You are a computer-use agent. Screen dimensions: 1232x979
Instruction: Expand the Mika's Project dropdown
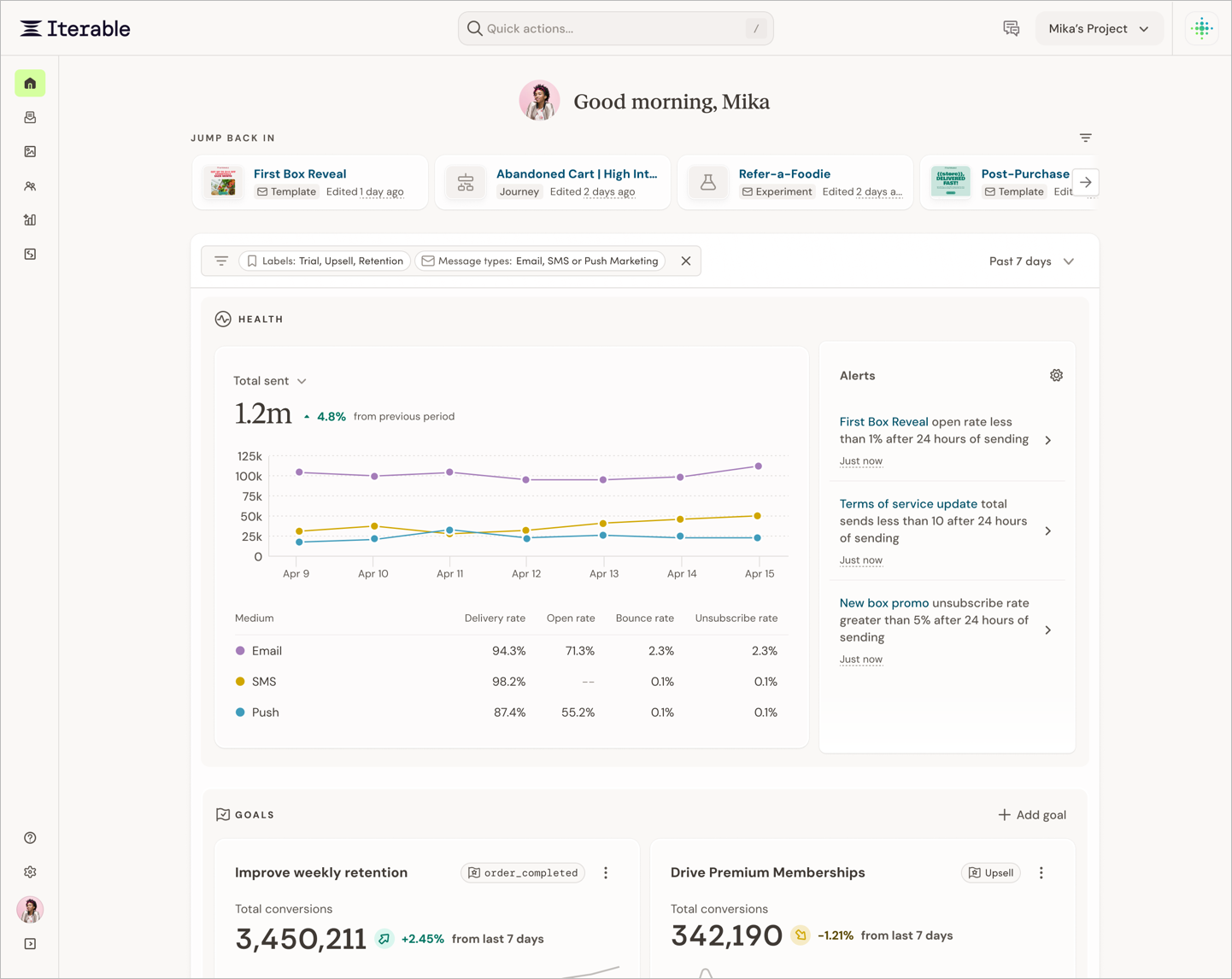[1099, 29]
